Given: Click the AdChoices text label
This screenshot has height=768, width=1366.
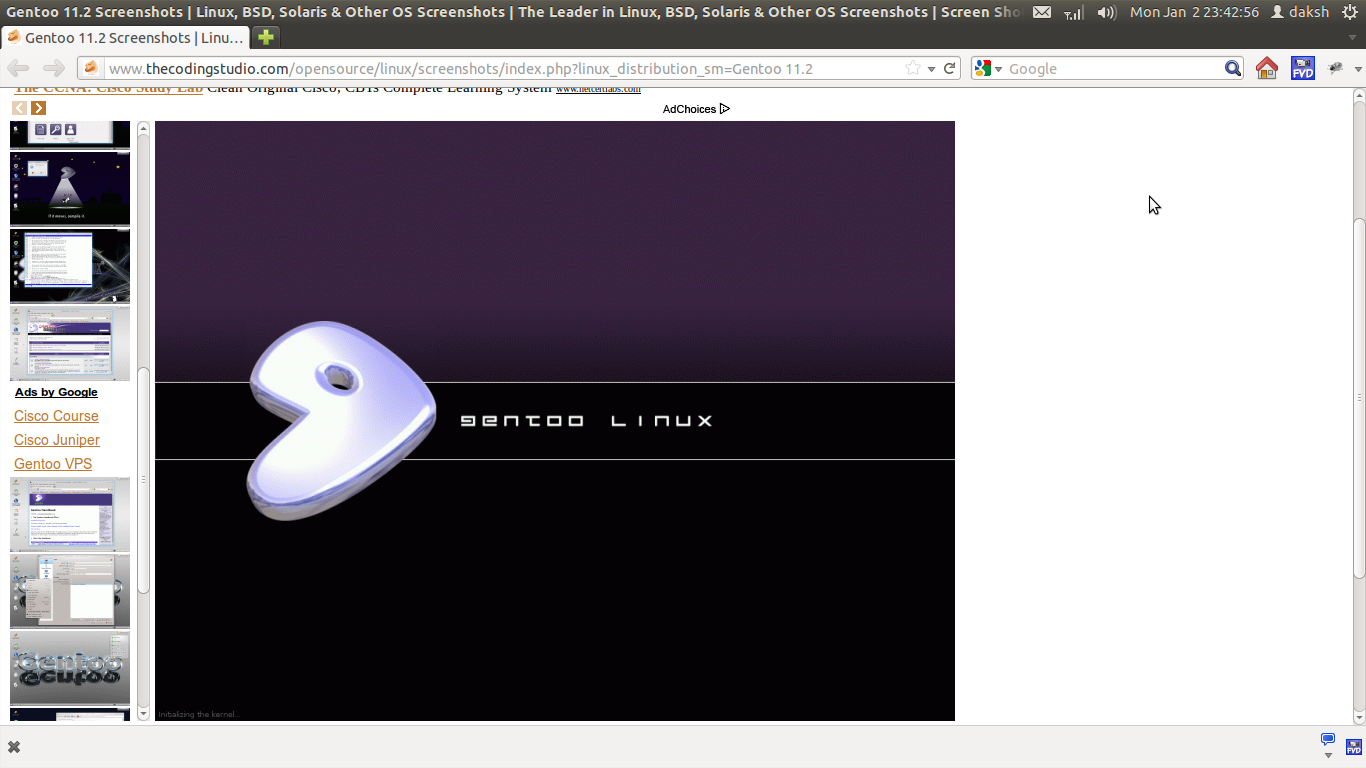Looking at the screenshot, I should click(x=689, y=109).
